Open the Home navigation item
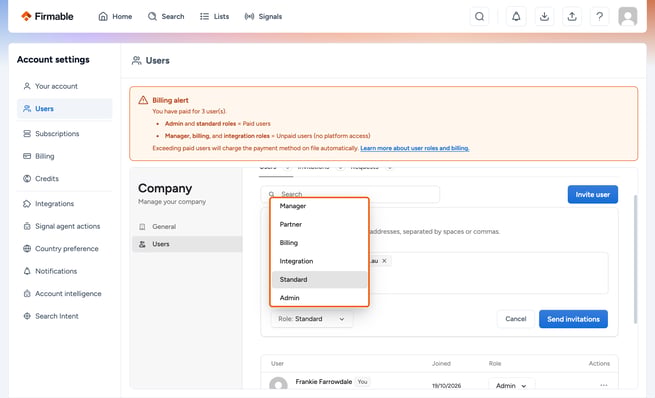 click(x=115, y=16)
